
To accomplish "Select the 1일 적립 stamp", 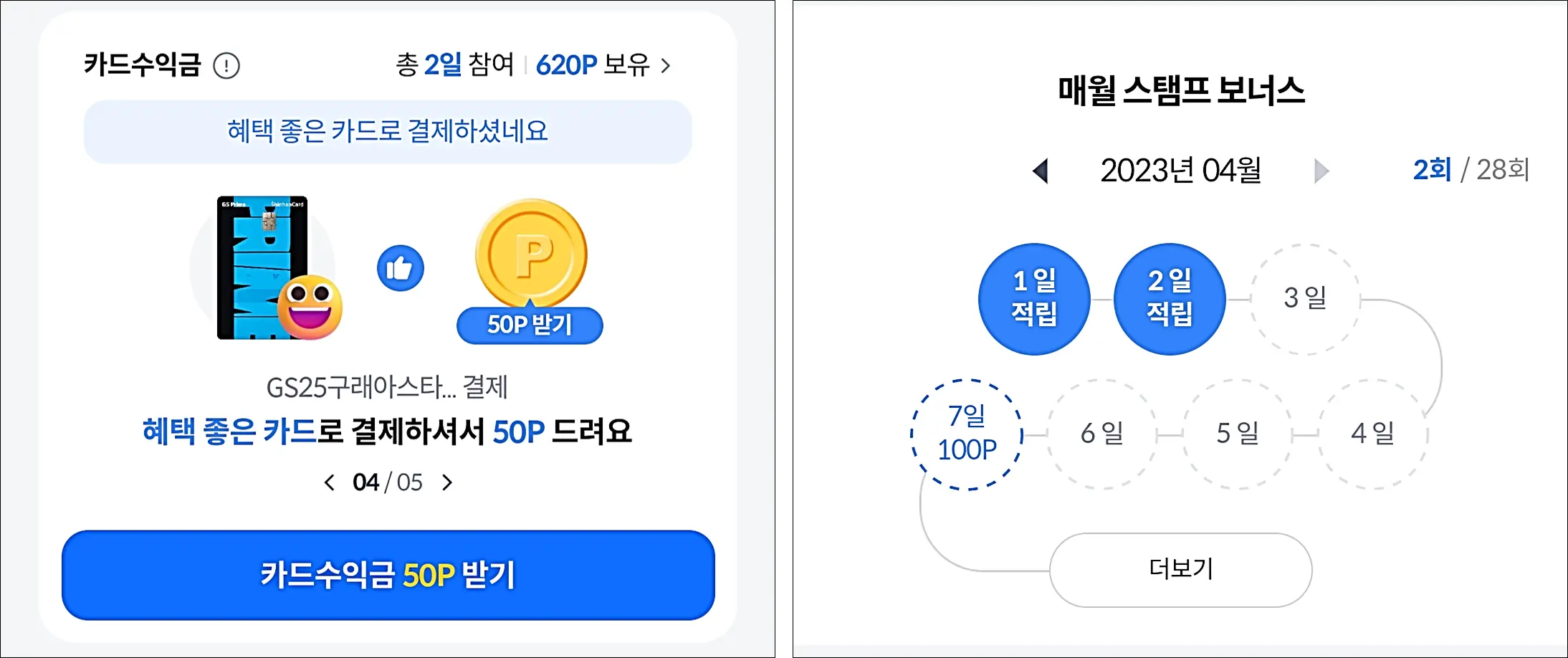I will 1033,299.
